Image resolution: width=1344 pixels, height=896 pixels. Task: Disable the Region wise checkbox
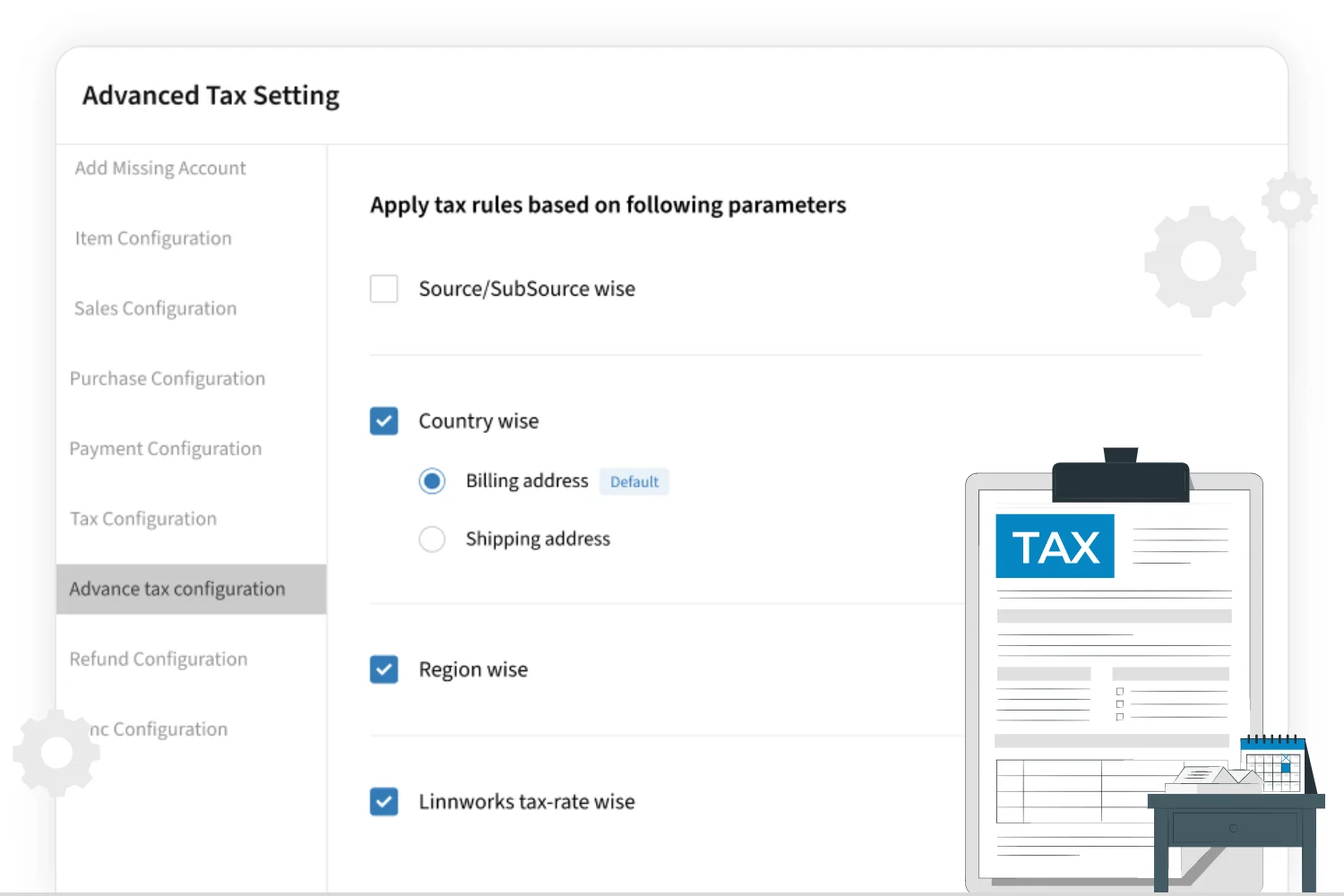point(383,669)
